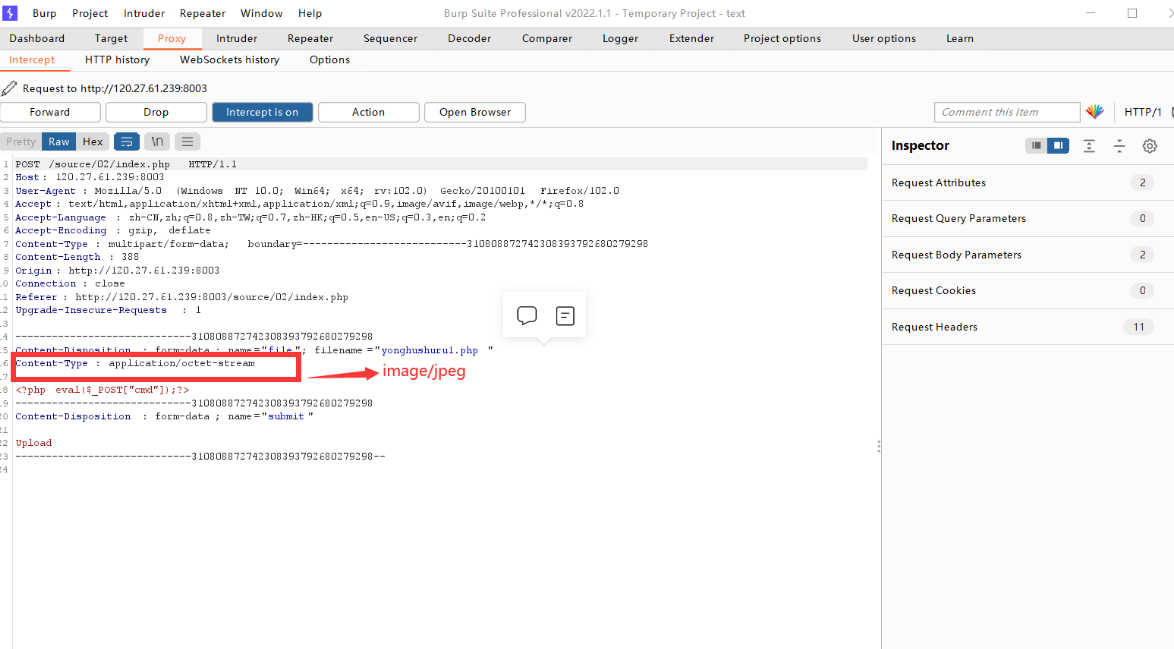Open the Project menu

click(90, 13)
